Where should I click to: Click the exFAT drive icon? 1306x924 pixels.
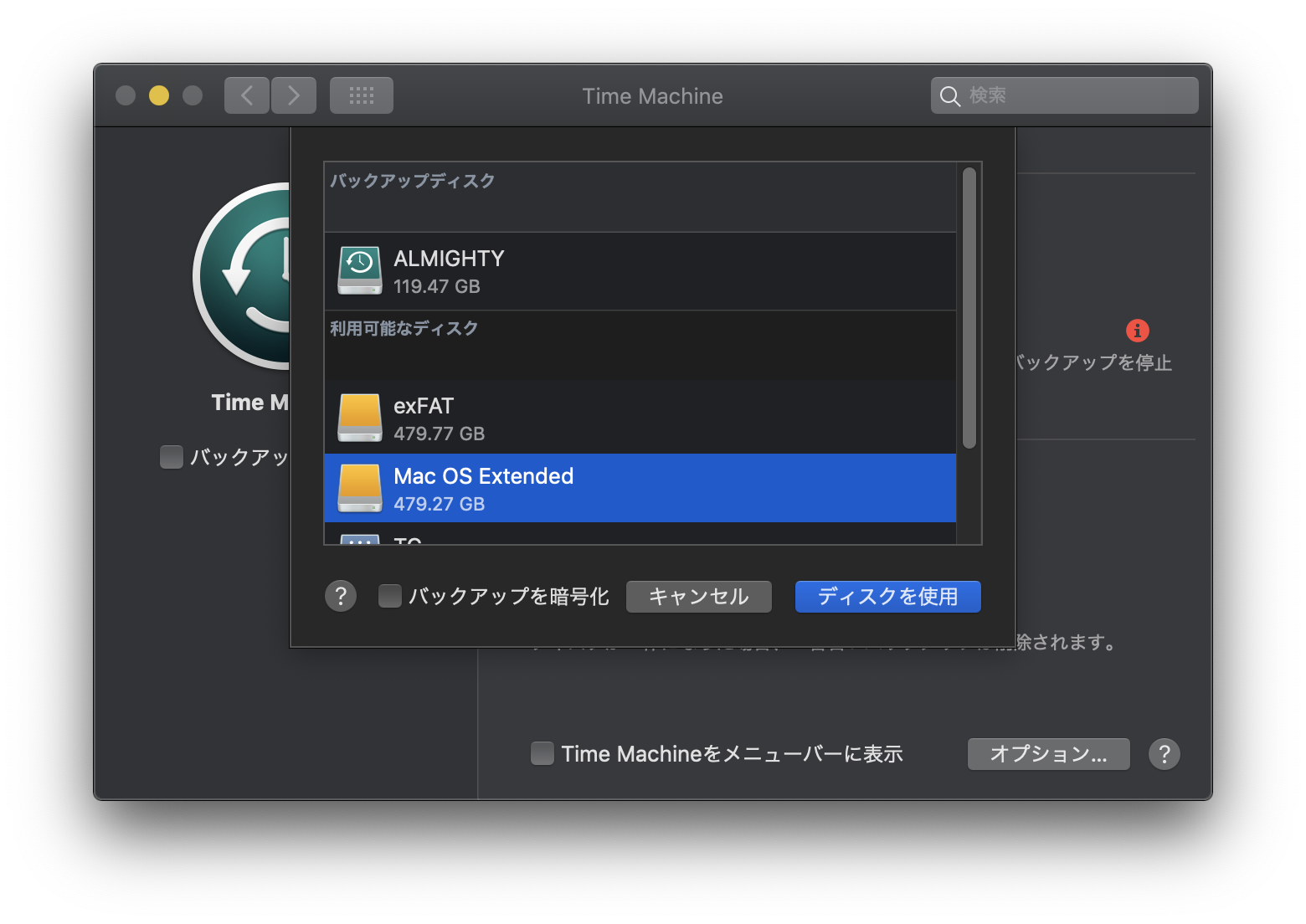click(x=360, y=418)
